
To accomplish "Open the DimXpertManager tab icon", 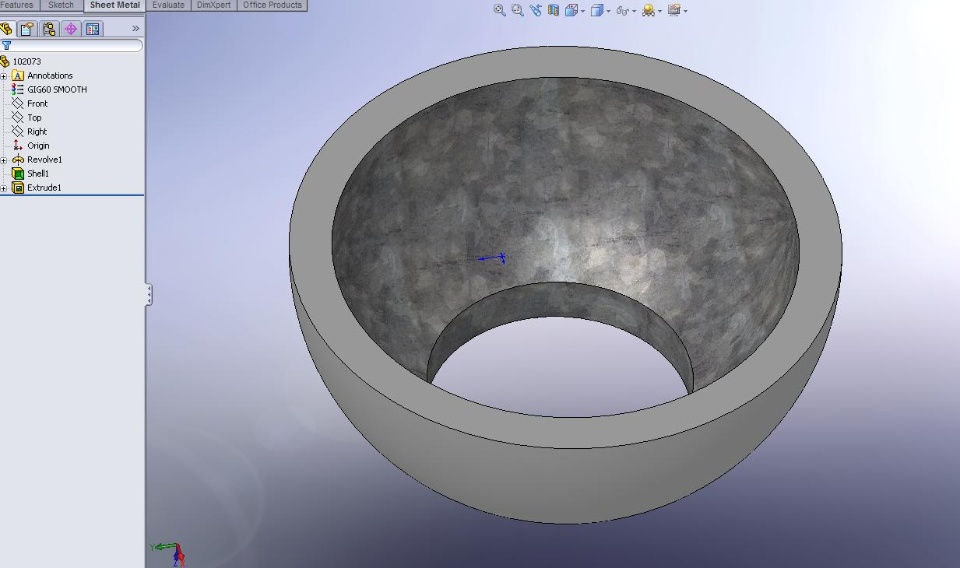I will coord(71,29).
